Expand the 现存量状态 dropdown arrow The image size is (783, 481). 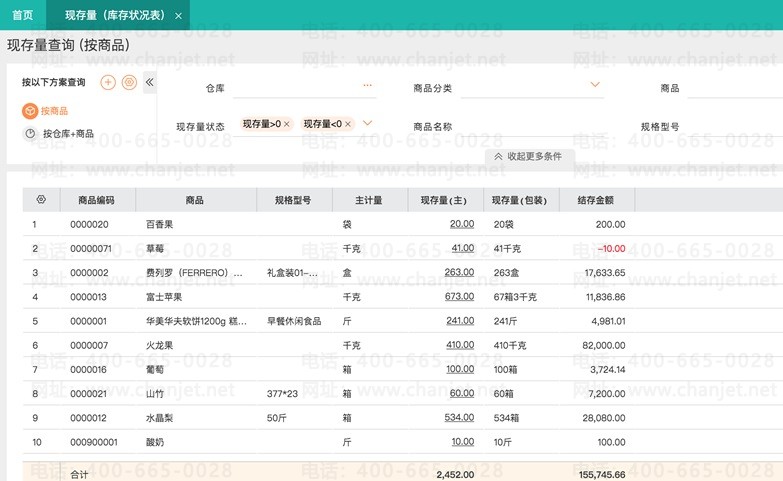(368, 123)
